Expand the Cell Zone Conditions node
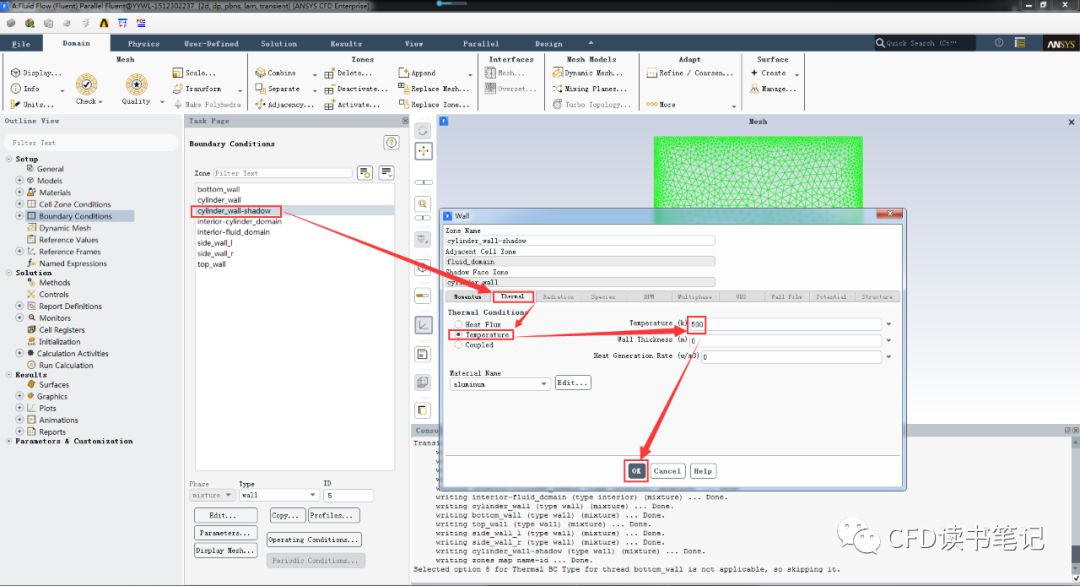Image resolution: width=1080 pixels, height=586 pixels. coord(19,204)
